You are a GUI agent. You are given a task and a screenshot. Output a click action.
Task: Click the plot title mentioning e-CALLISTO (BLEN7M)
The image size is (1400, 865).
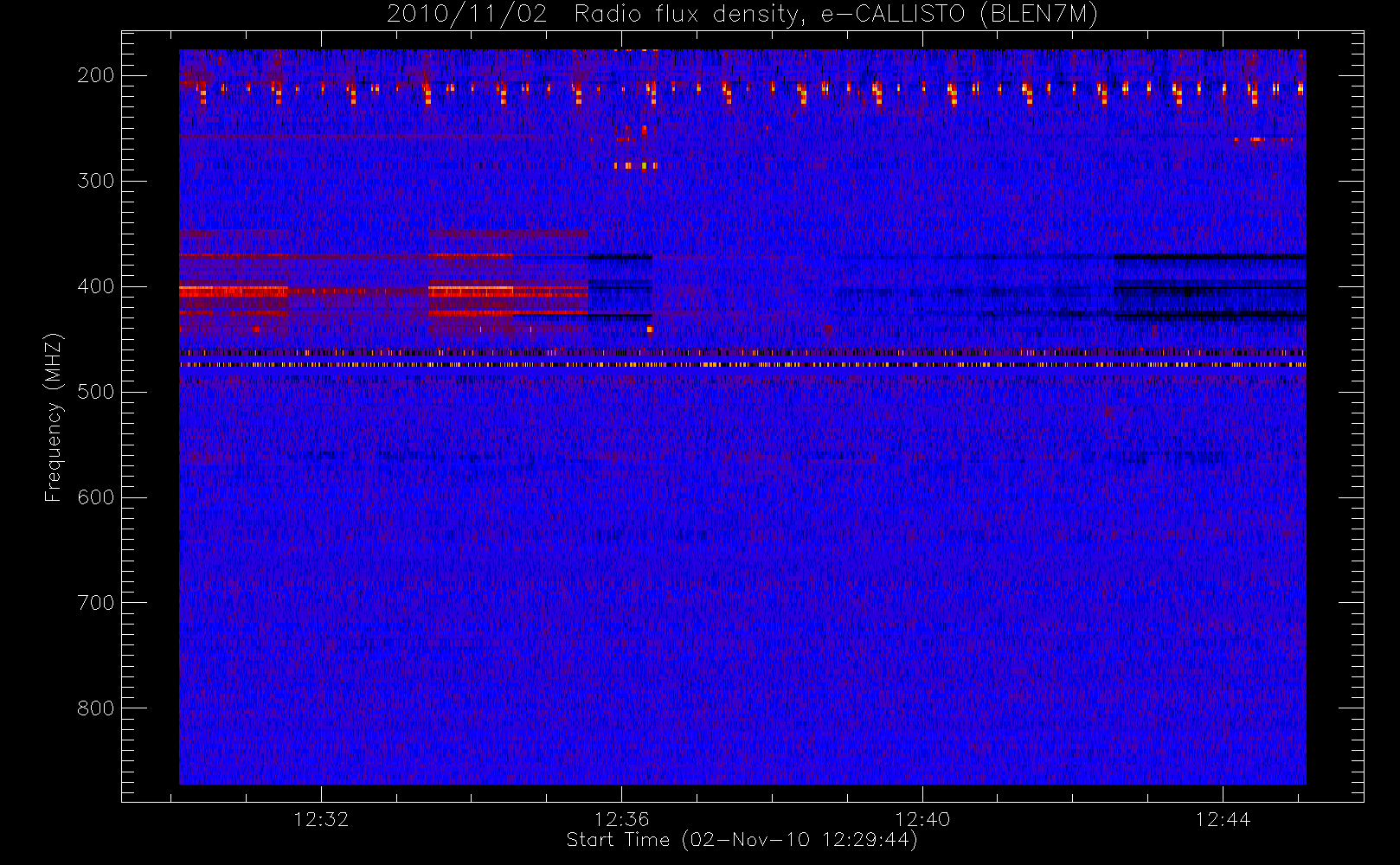click(x=742, y=15)
